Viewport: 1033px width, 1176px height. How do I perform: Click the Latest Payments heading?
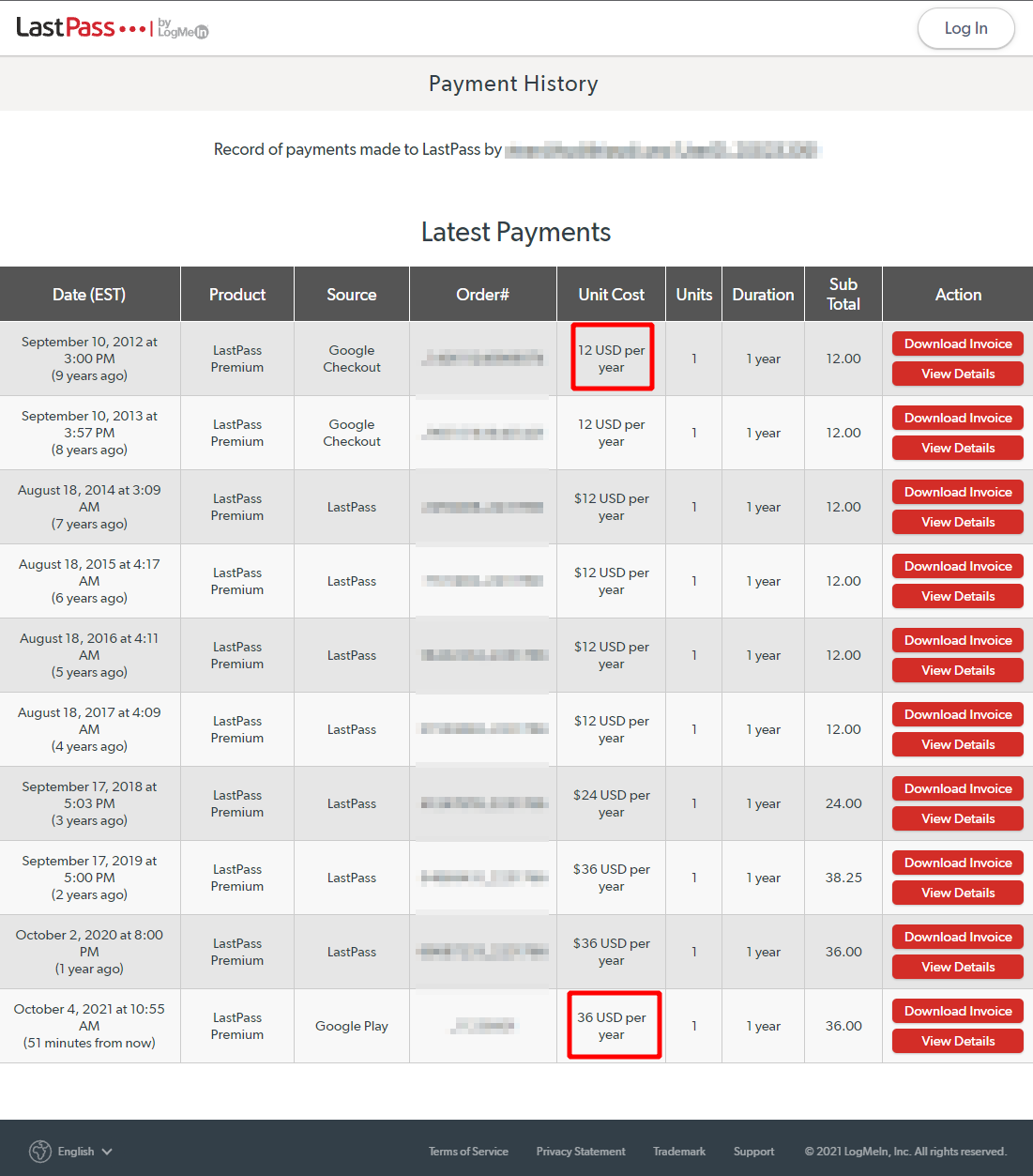pyautogui.click(x=516, y=232)
